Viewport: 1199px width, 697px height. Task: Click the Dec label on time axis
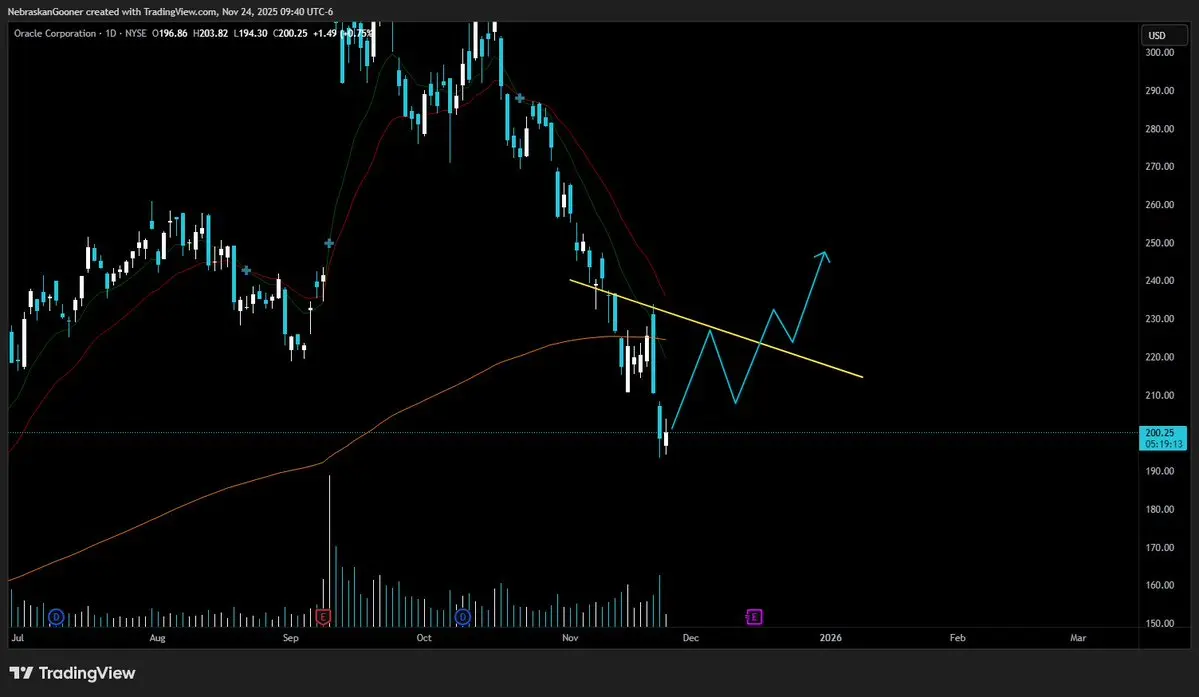(690, 637)
